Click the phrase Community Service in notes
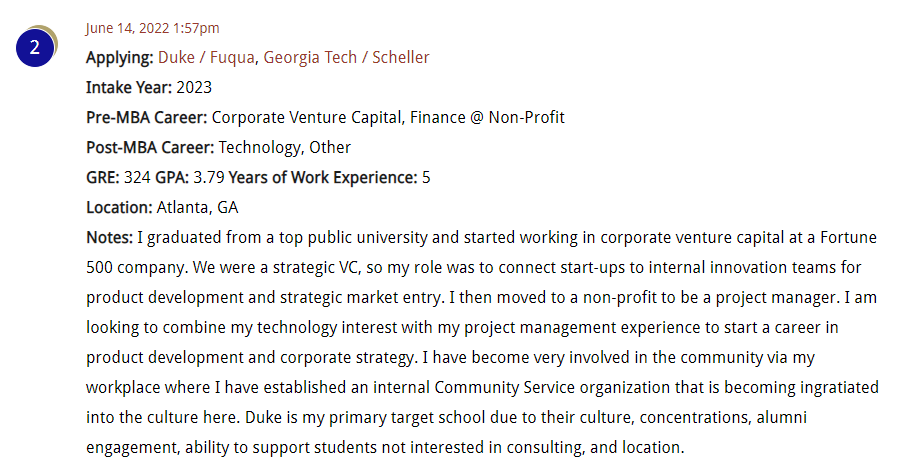The image size is (899, 467). click(x=505, y=387)
